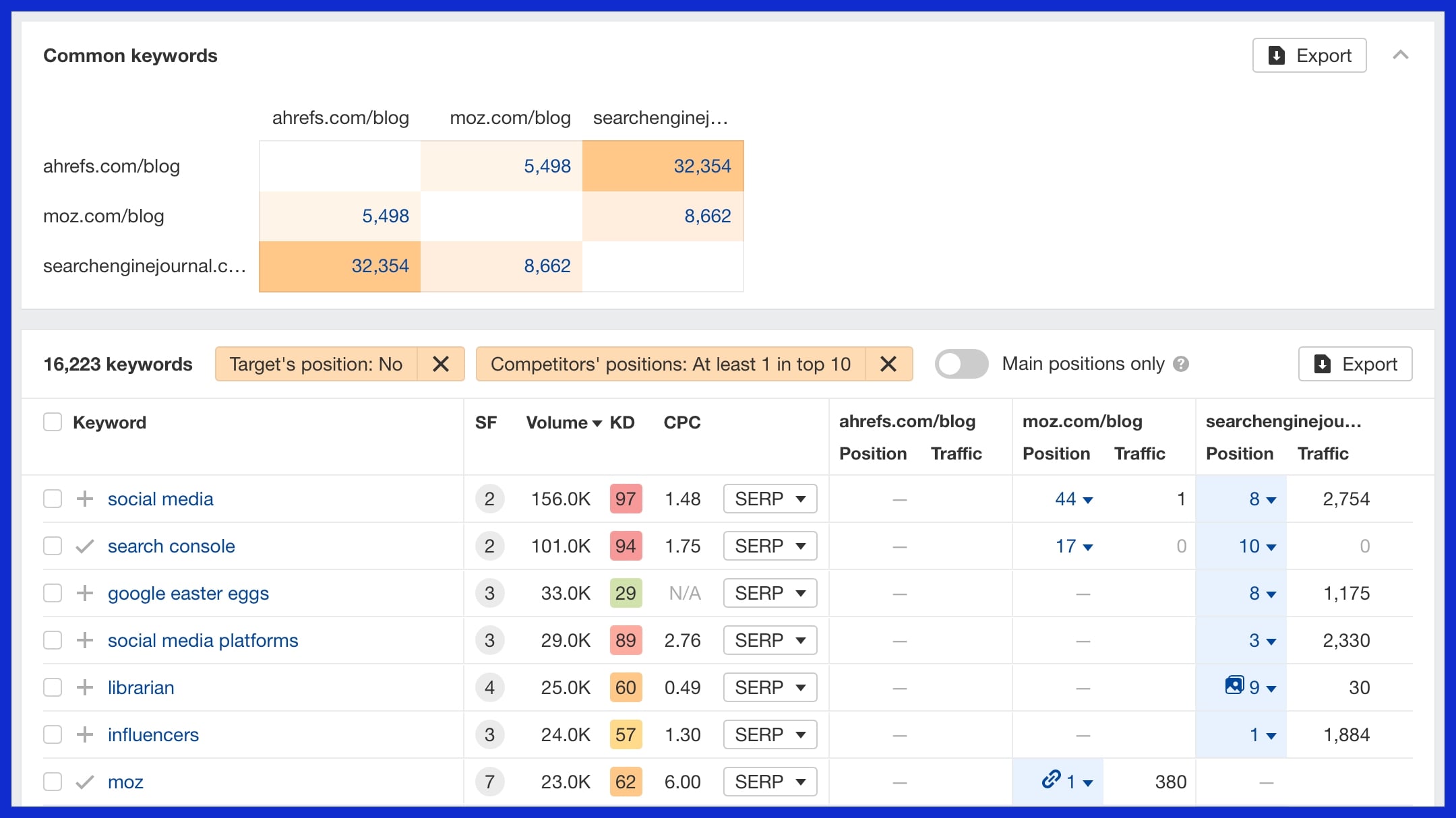Check the moz row checkbox
Image resolution: width=1456 pixels, height=818 pixels.
point(53,782)
